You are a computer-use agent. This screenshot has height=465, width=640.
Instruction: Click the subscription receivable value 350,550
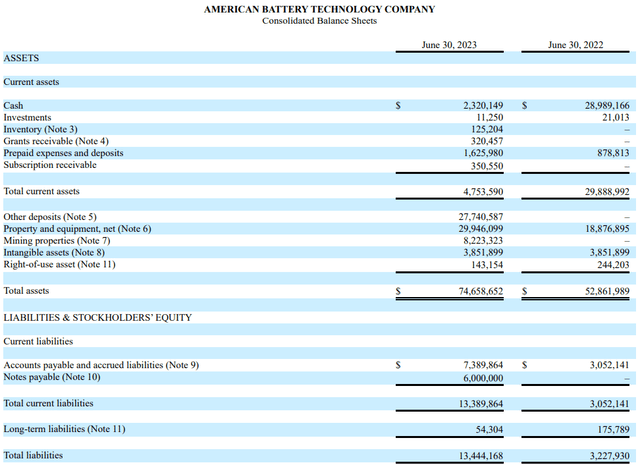click(487, 166)
